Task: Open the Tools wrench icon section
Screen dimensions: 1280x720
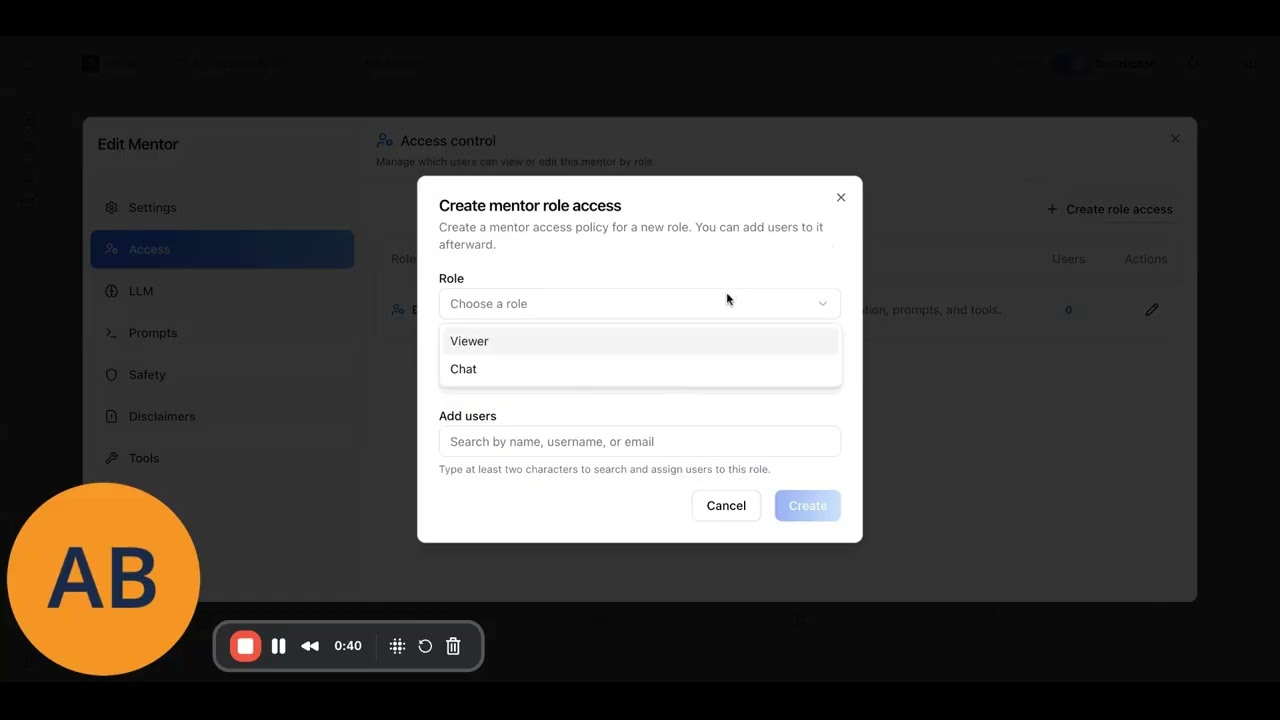Action: (x=222, y=458)
